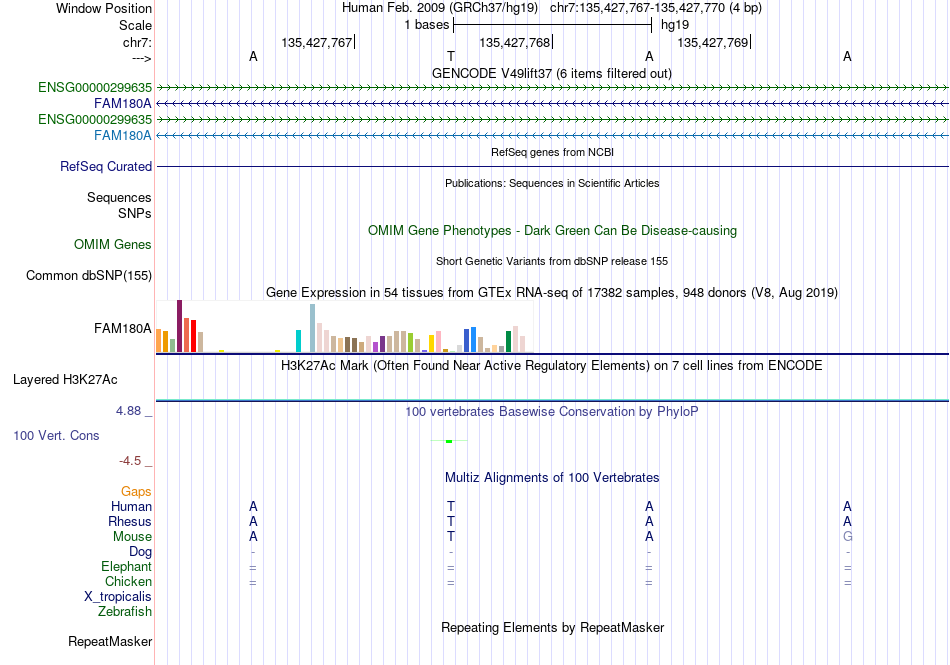
Task: Select the Scale track label
Action: coord(135,25)
